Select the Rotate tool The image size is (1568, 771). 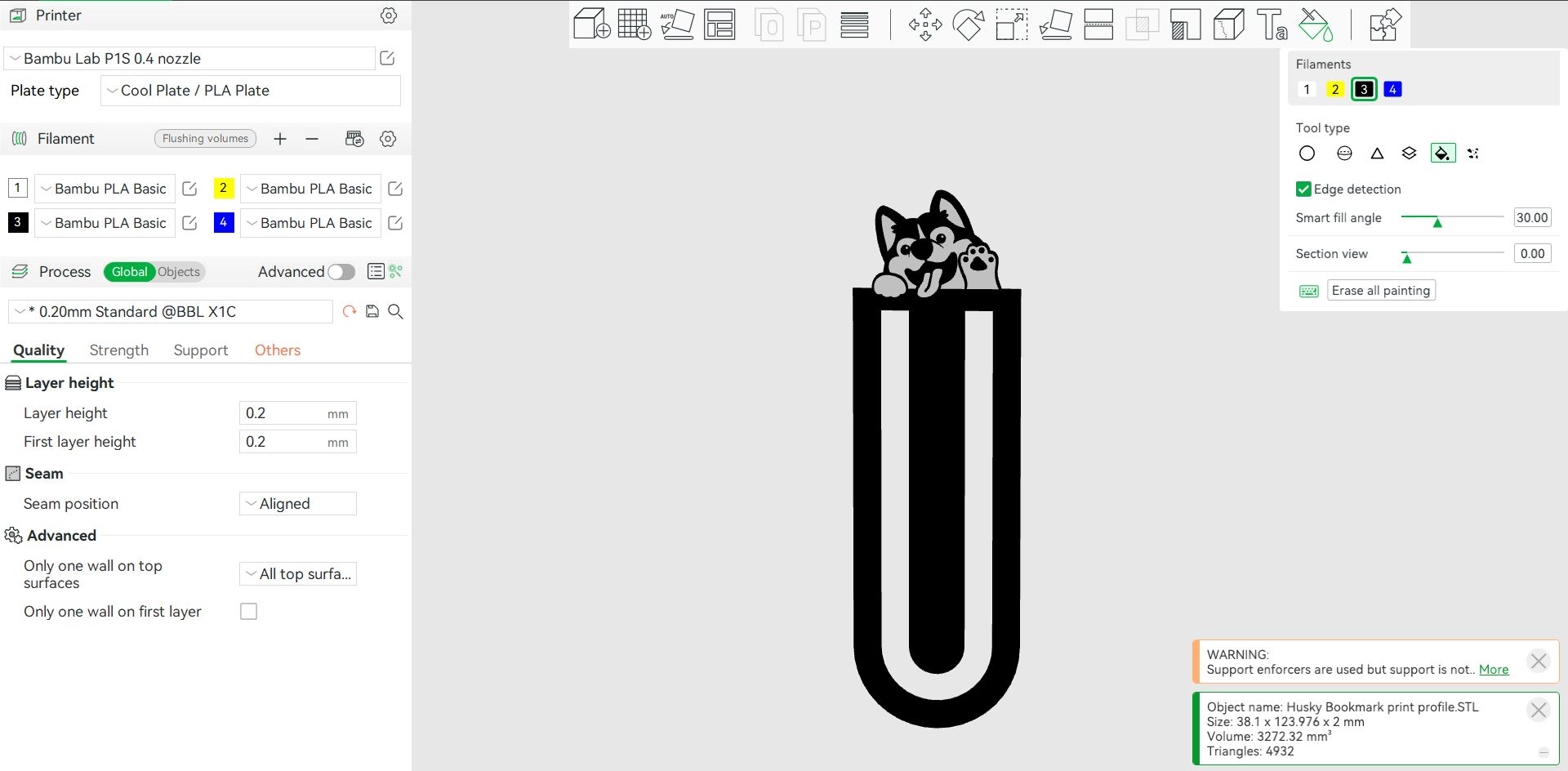(x=969, y=25)
